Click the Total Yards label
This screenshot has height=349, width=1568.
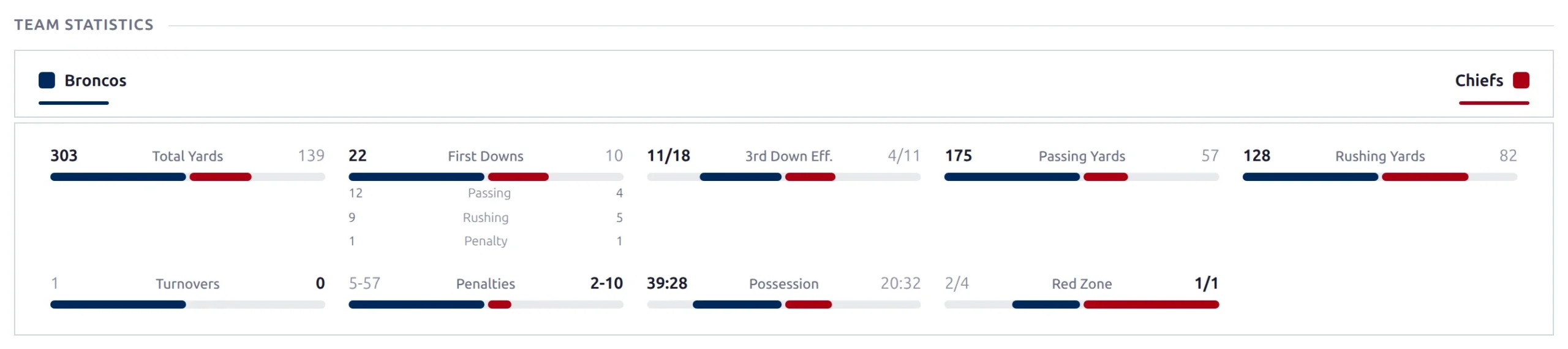[x=187, y=156]
